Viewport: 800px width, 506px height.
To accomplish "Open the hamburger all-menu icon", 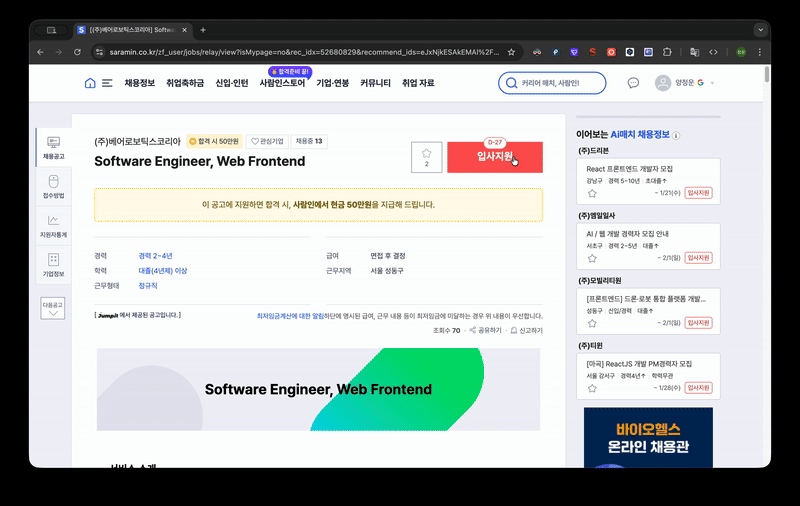I will (107, 83).
